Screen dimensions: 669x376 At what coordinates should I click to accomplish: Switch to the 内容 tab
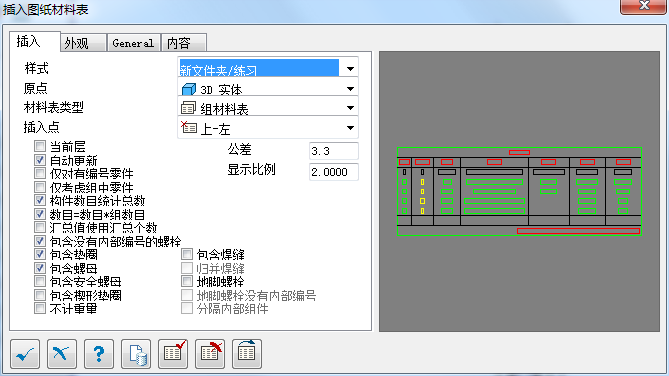click(x=184, y=43)
